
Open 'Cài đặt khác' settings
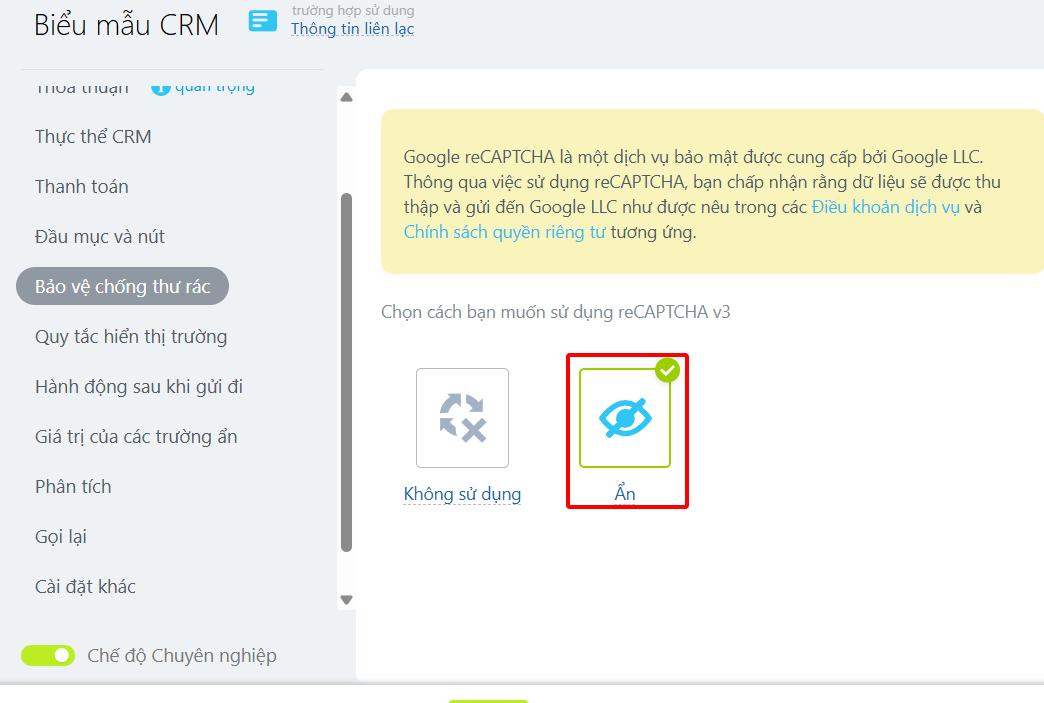pos(85,586)
